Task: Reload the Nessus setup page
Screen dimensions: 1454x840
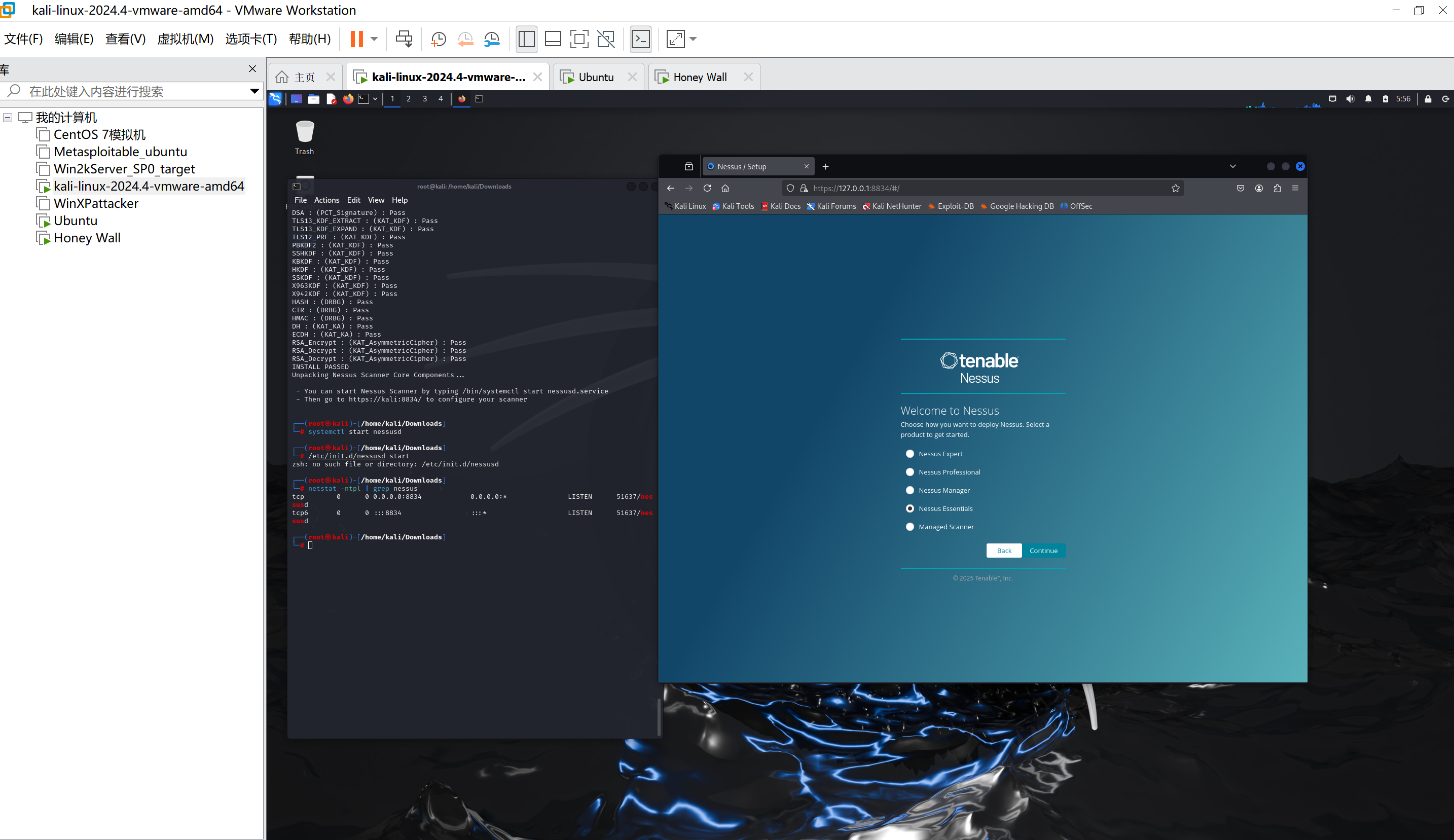Action: point(707,188)
